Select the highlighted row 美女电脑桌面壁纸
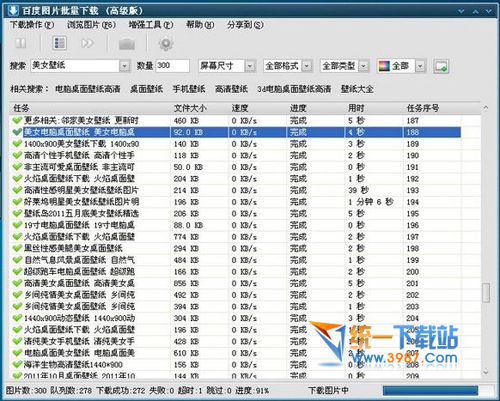 [x=236, y=132]
